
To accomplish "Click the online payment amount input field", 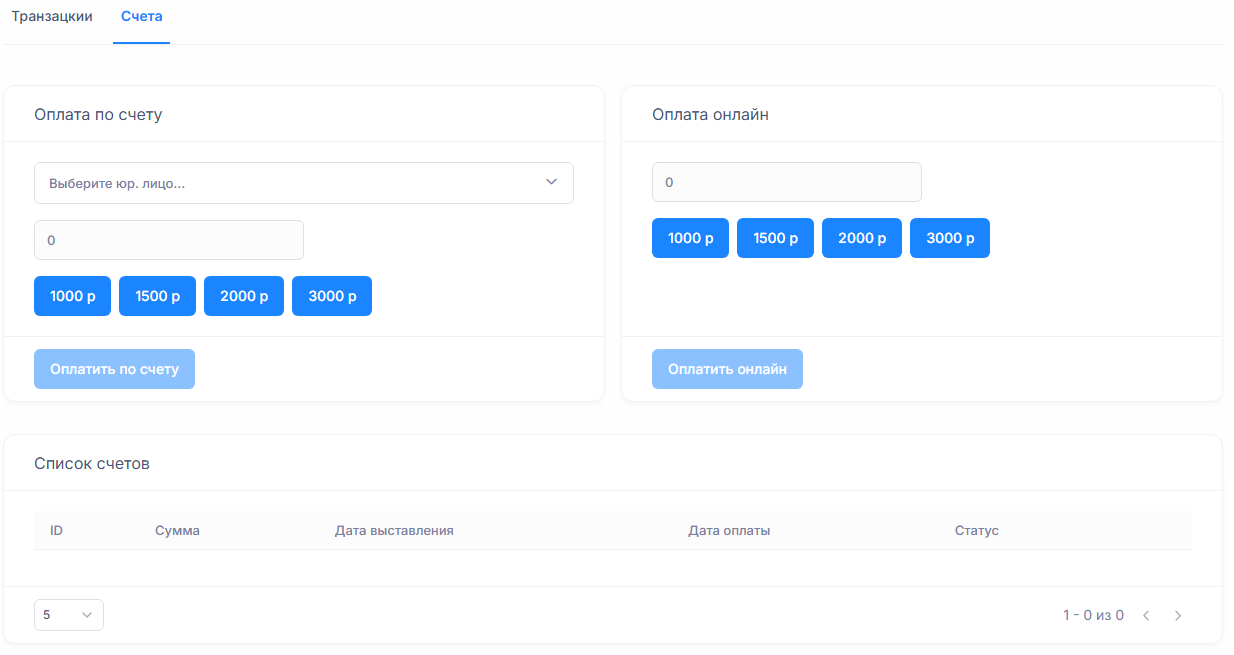I will [x=786, y=182].
